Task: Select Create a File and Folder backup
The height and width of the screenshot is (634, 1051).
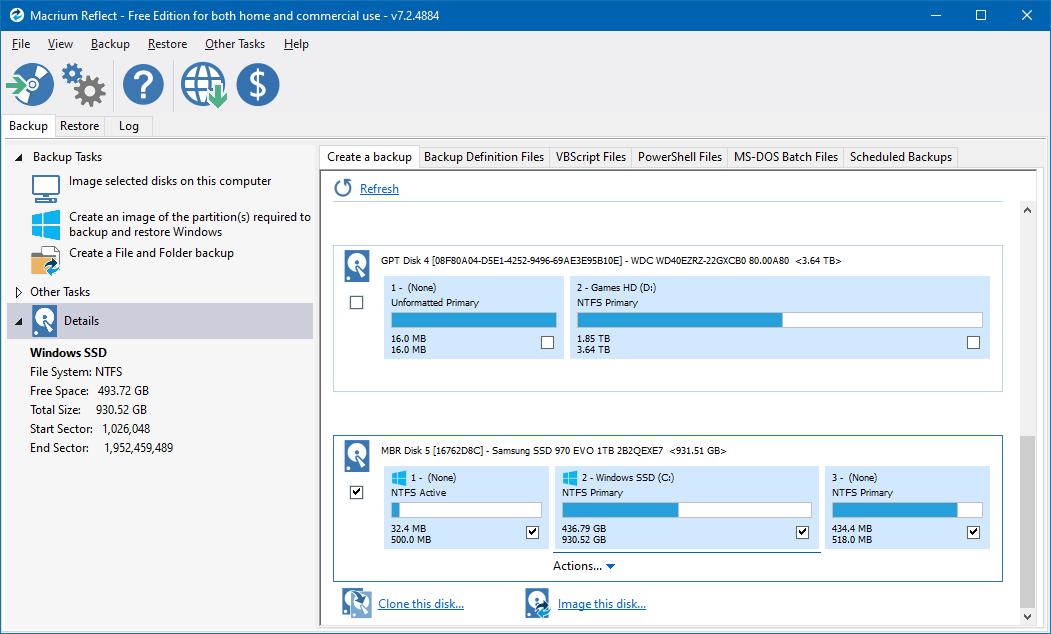Action: [x=151, y=253]
